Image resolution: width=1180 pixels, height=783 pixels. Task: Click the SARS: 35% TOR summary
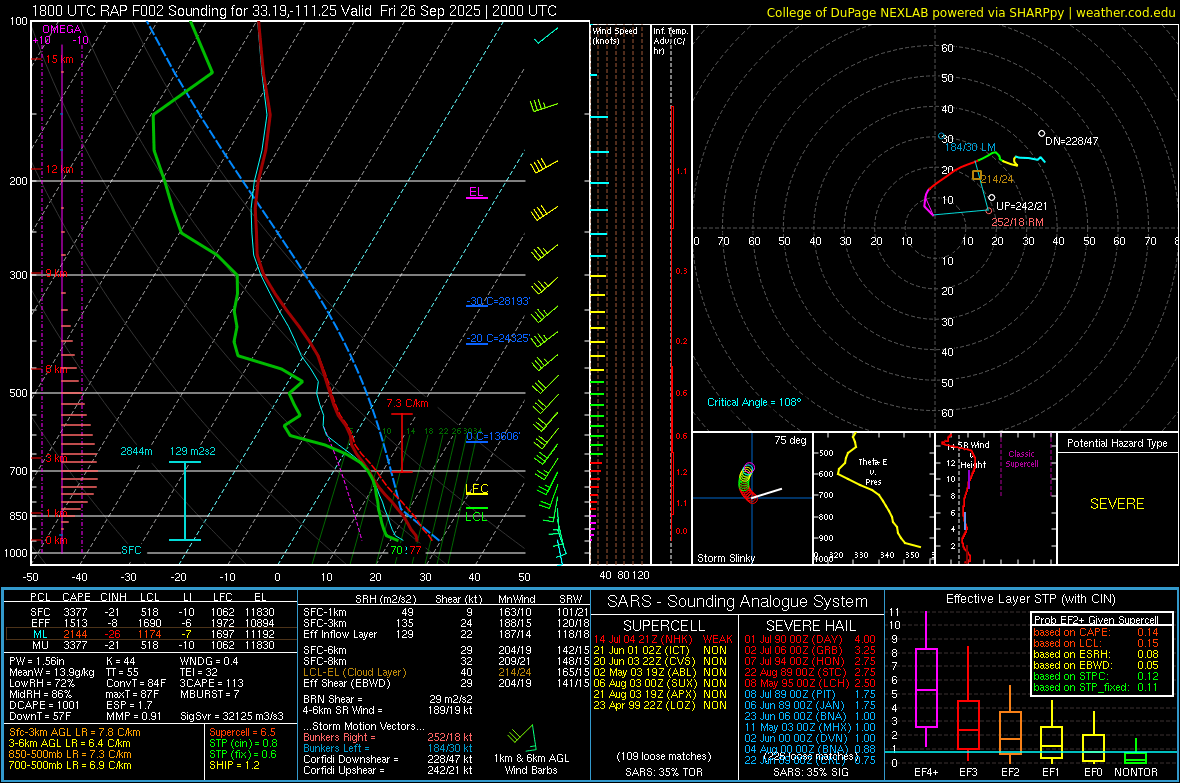tap(663, 772)
